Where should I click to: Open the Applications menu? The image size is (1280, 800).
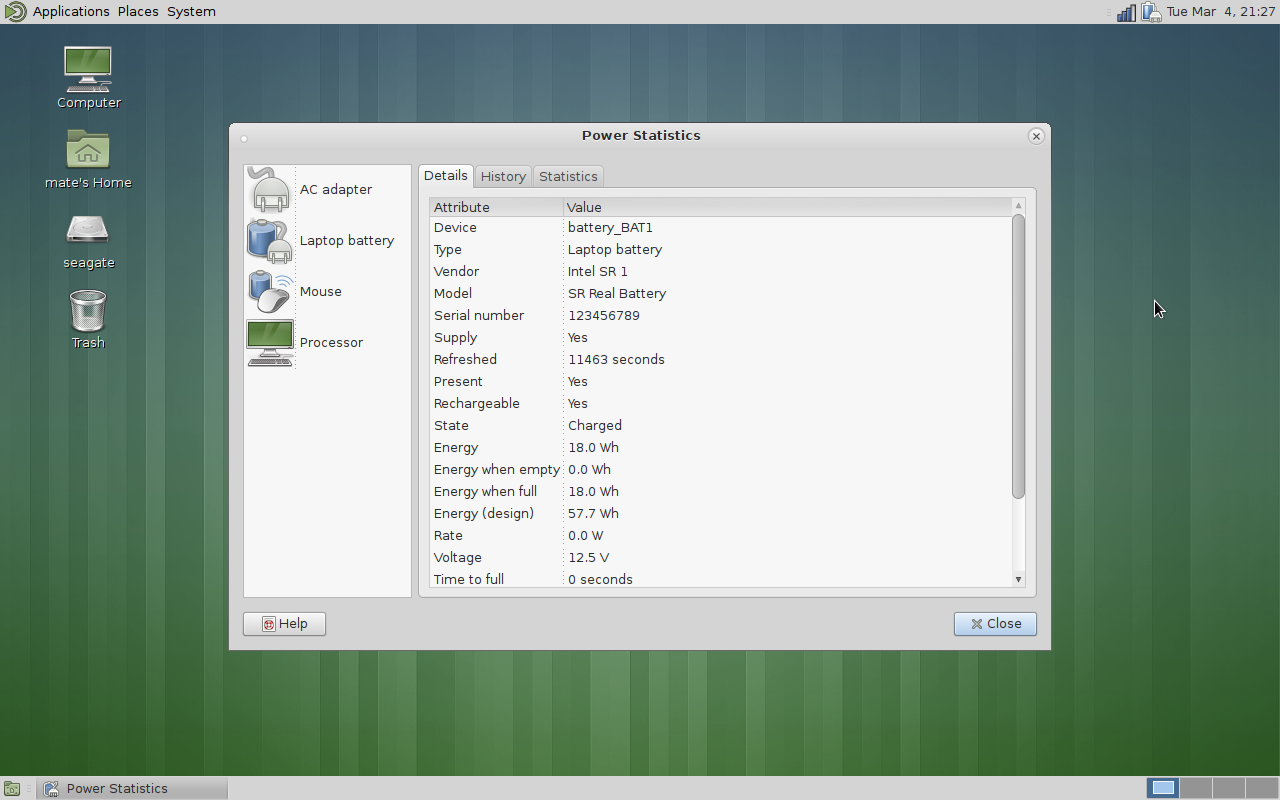(71, 12)
